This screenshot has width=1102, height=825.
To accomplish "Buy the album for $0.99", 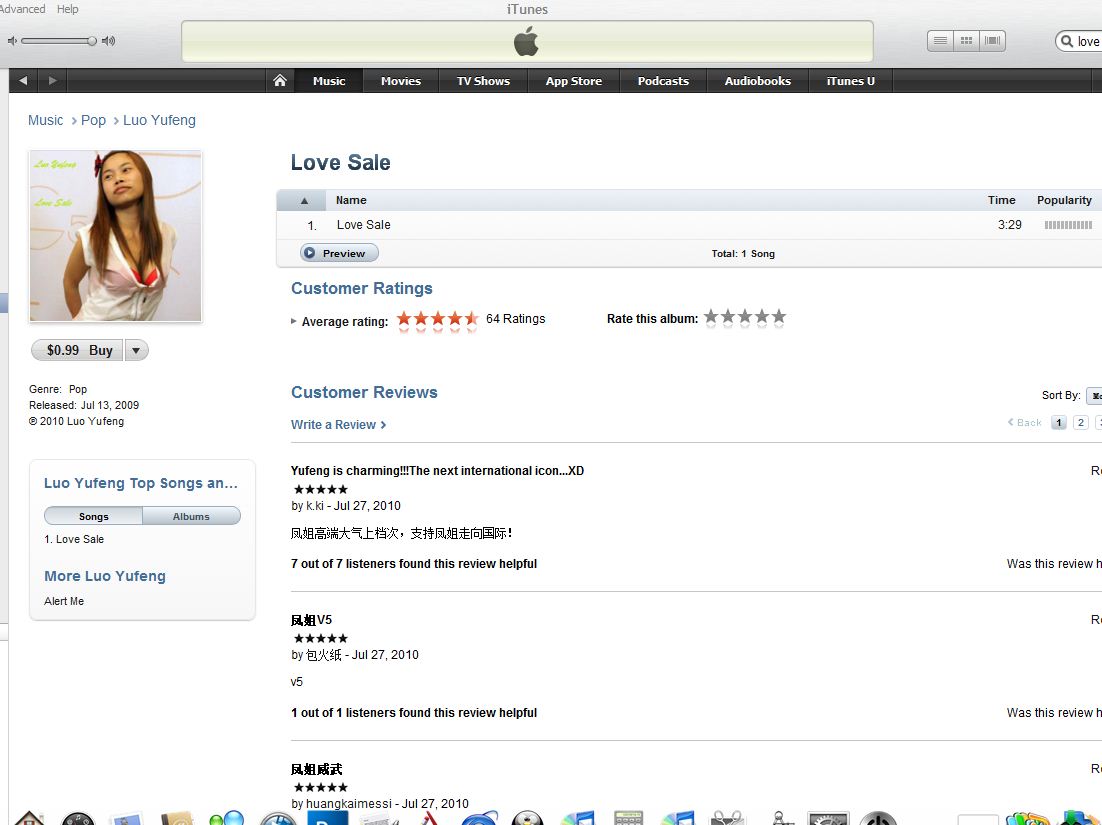I will click(78, 350).
